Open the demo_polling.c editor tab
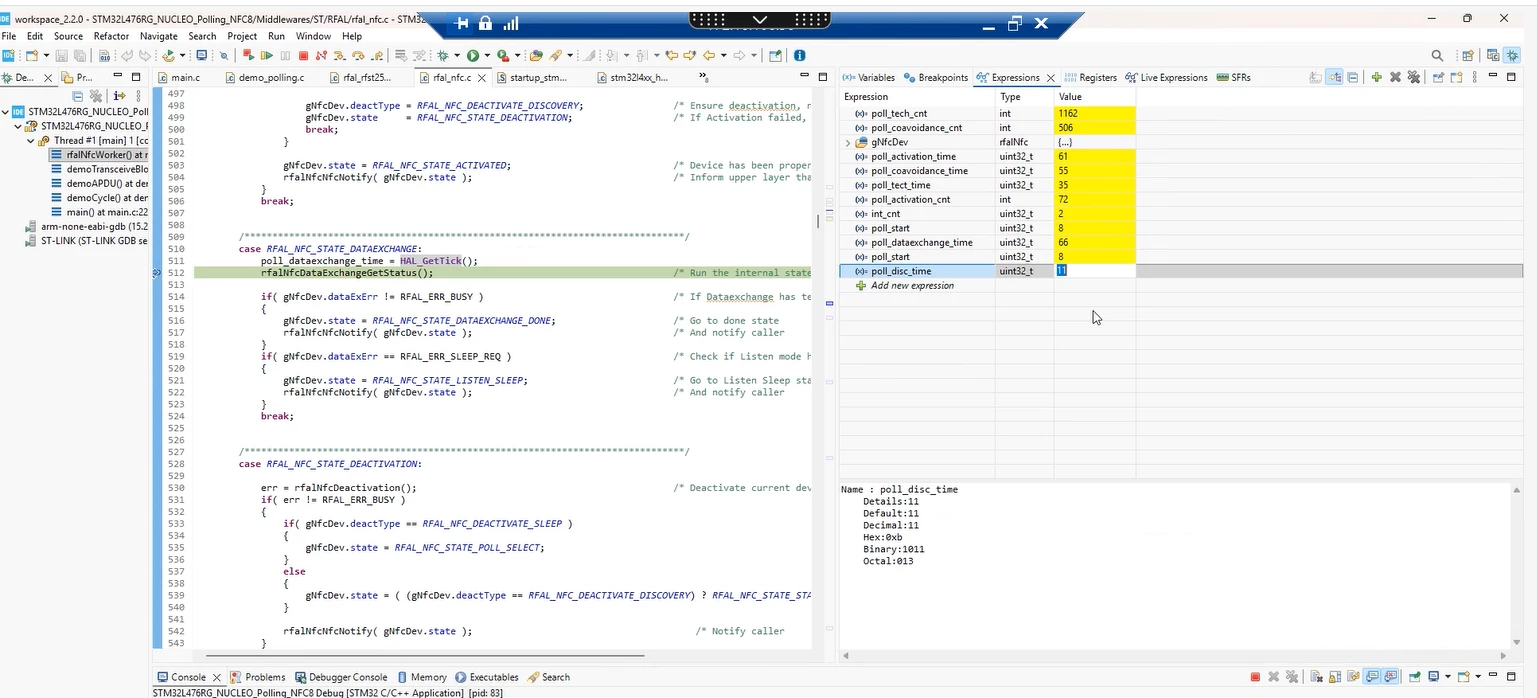Screen dimensions: 1537x698 264,77
